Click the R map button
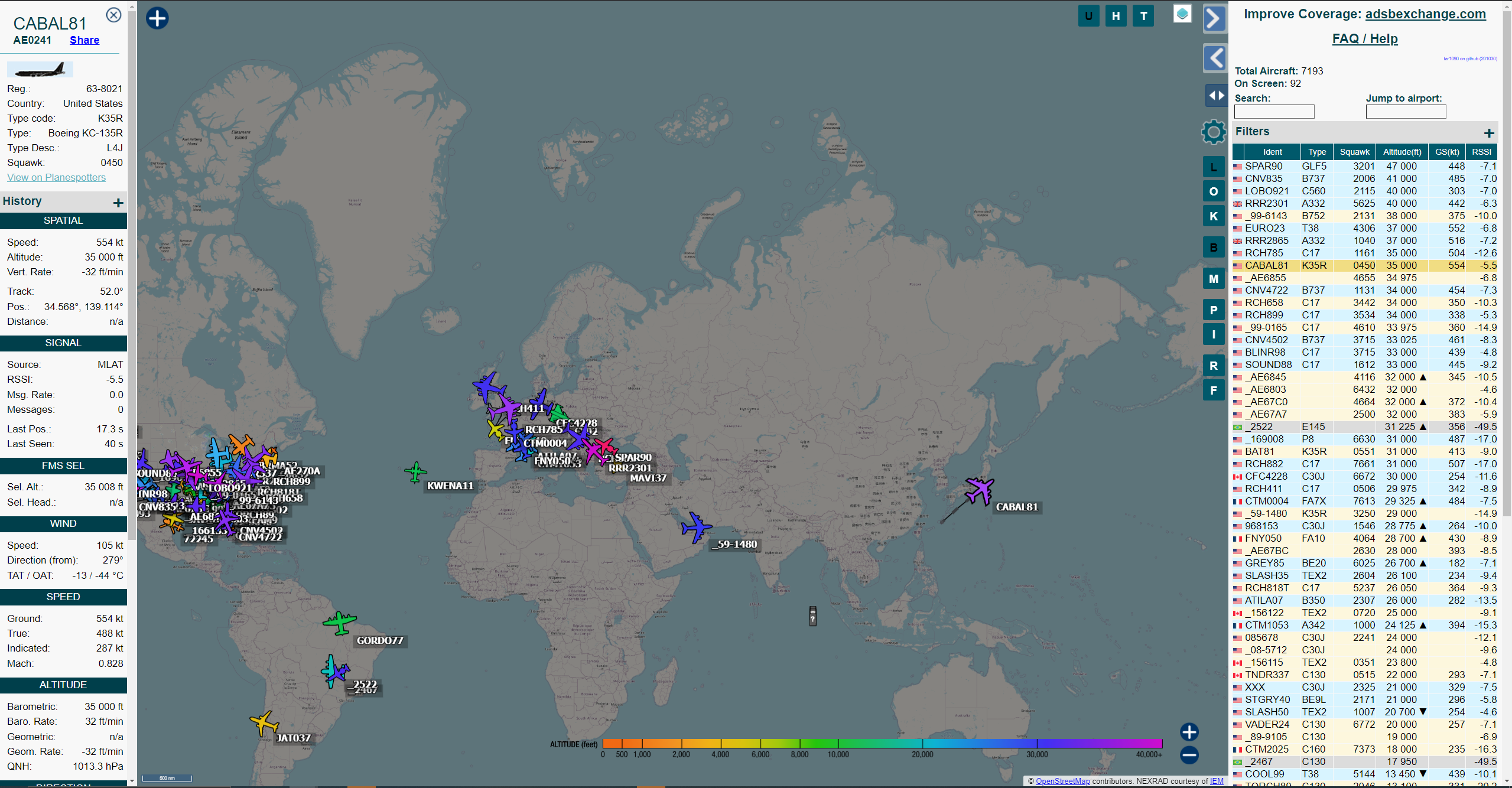1512x788 pixels. (x=1214, y=366)
